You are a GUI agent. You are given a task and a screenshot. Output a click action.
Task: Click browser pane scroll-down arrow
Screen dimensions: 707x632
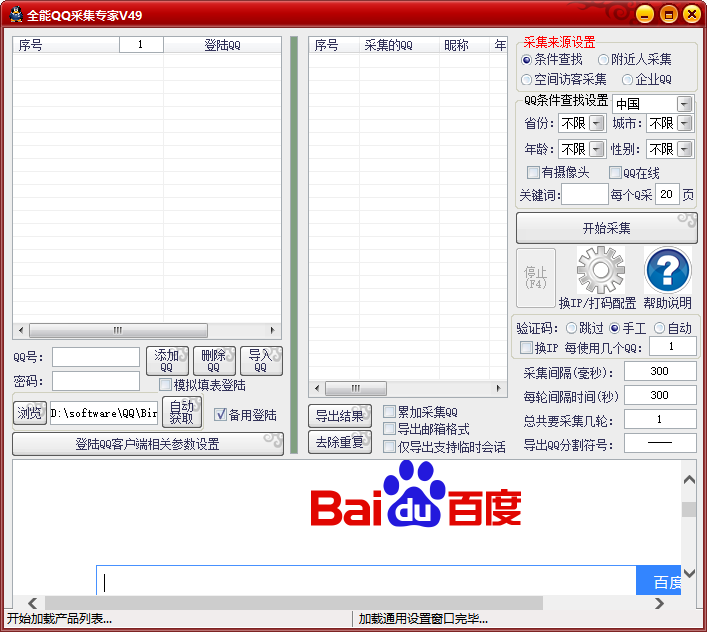689,573
